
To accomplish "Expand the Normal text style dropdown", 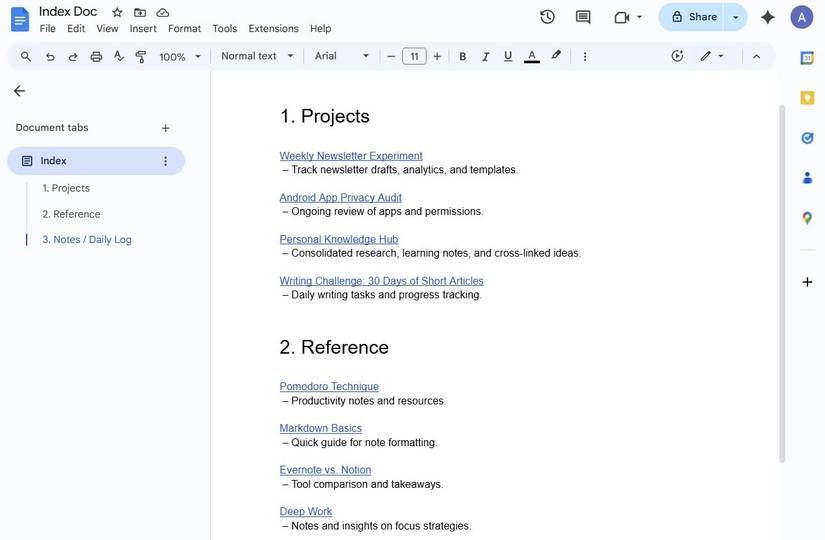I will [x=257, y=56].
